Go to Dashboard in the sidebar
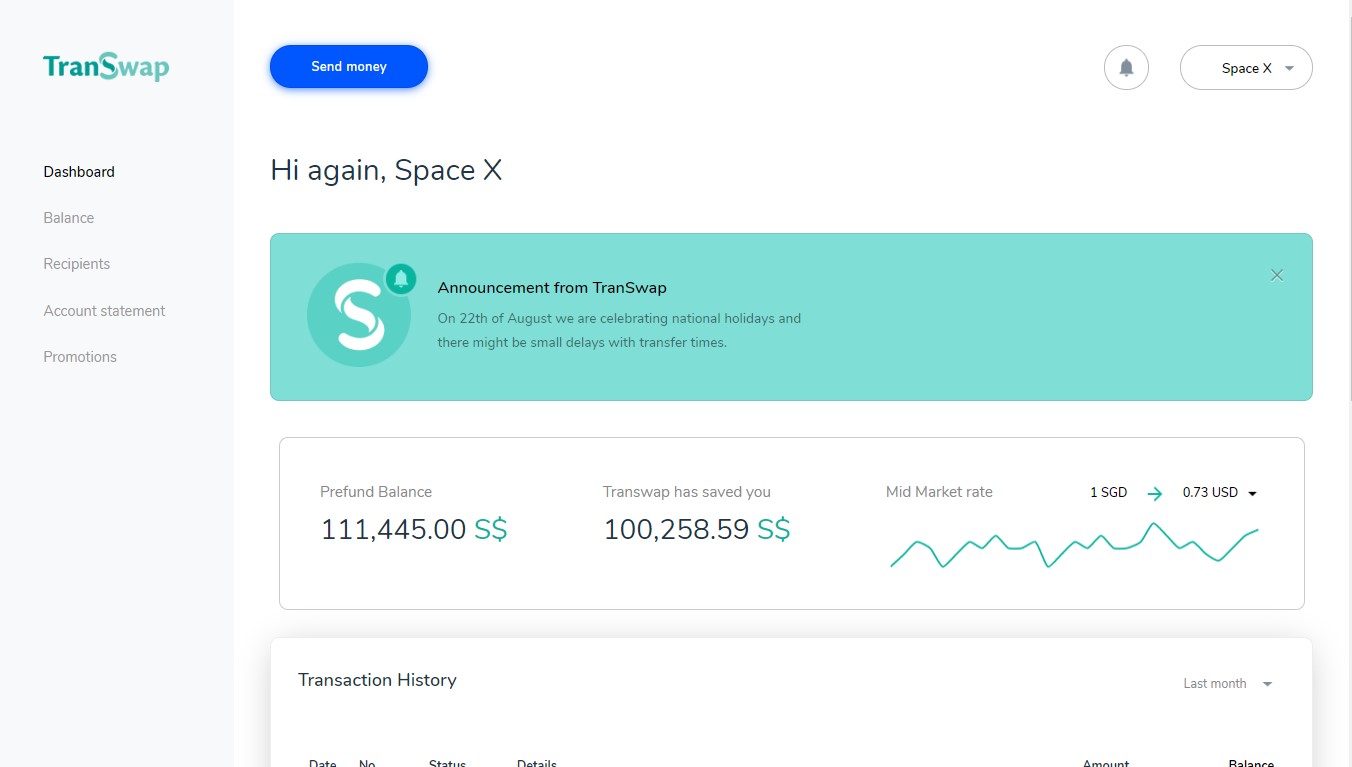The width and height of the screenshot is (1352, 767). click(79, 172)
